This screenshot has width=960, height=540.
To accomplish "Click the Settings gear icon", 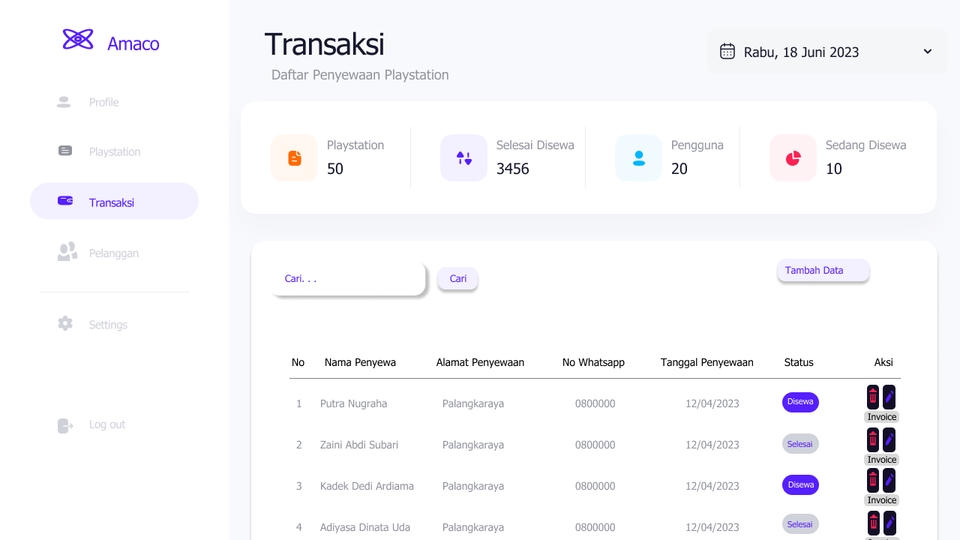I will 65,323.
